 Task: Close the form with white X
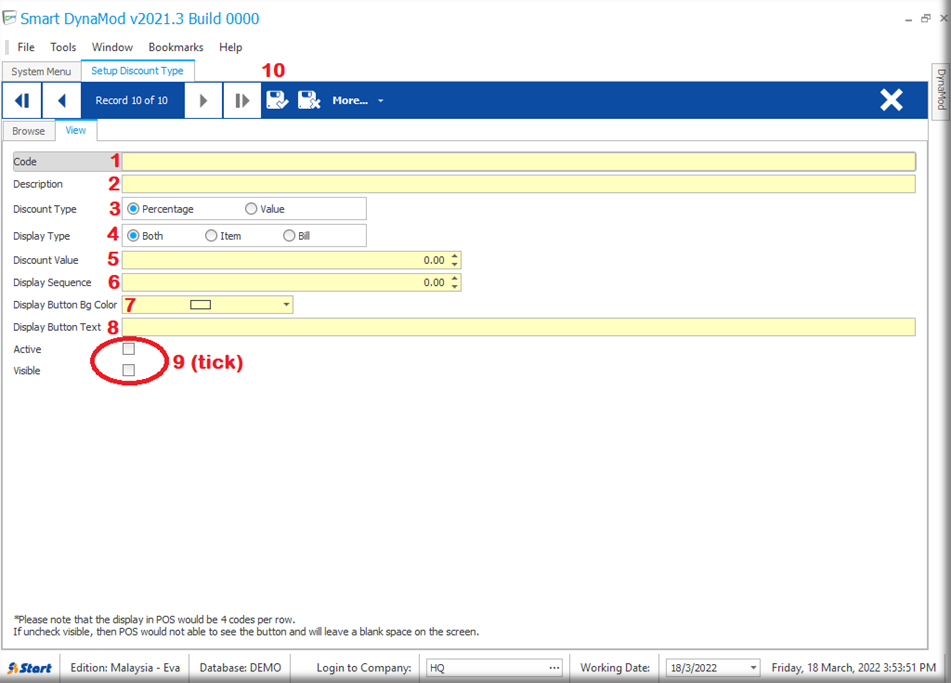point(891,100)
